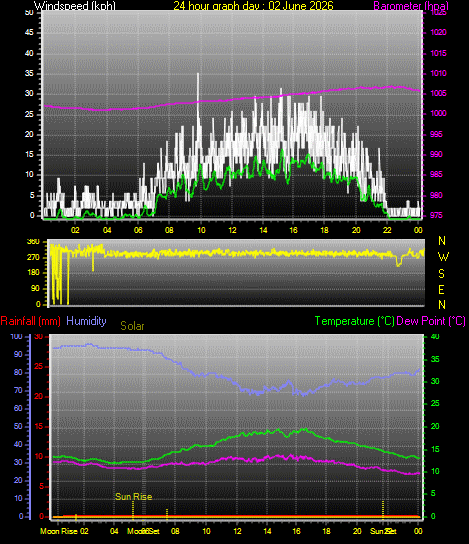Click the "Moon Rise" label on time axis
The width and height of the screenshot is (469, 544).
[x=59, y=531]
